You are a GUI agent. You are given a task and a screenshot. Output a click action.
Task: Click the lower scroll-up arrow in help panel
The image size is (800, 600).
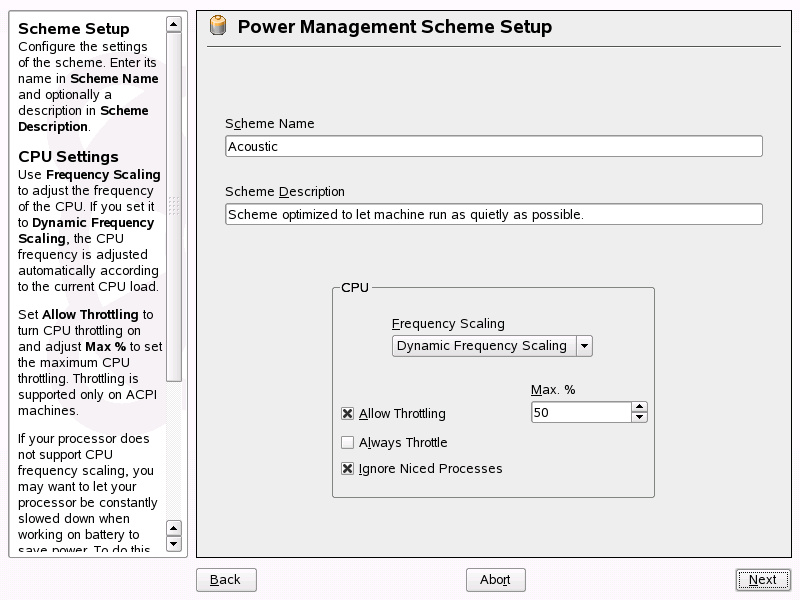[x=174, y=528]
